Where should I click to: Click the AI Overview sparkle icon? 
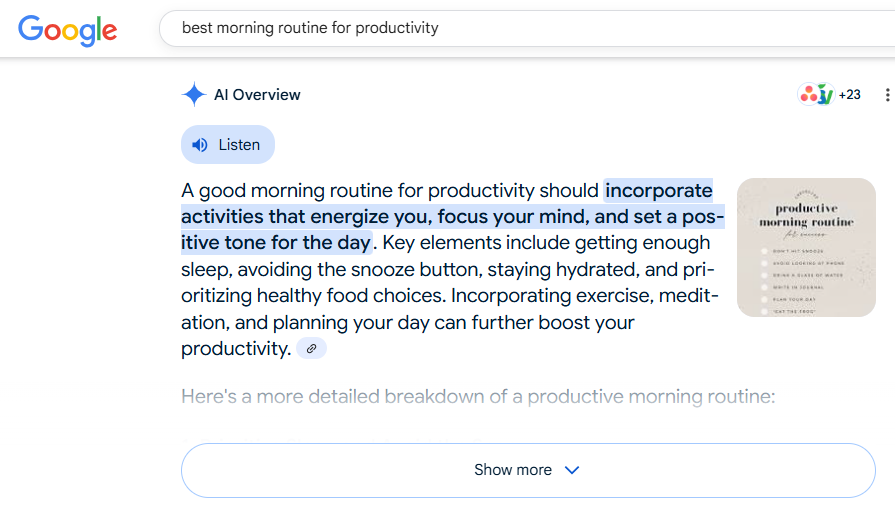coord(194,94)
